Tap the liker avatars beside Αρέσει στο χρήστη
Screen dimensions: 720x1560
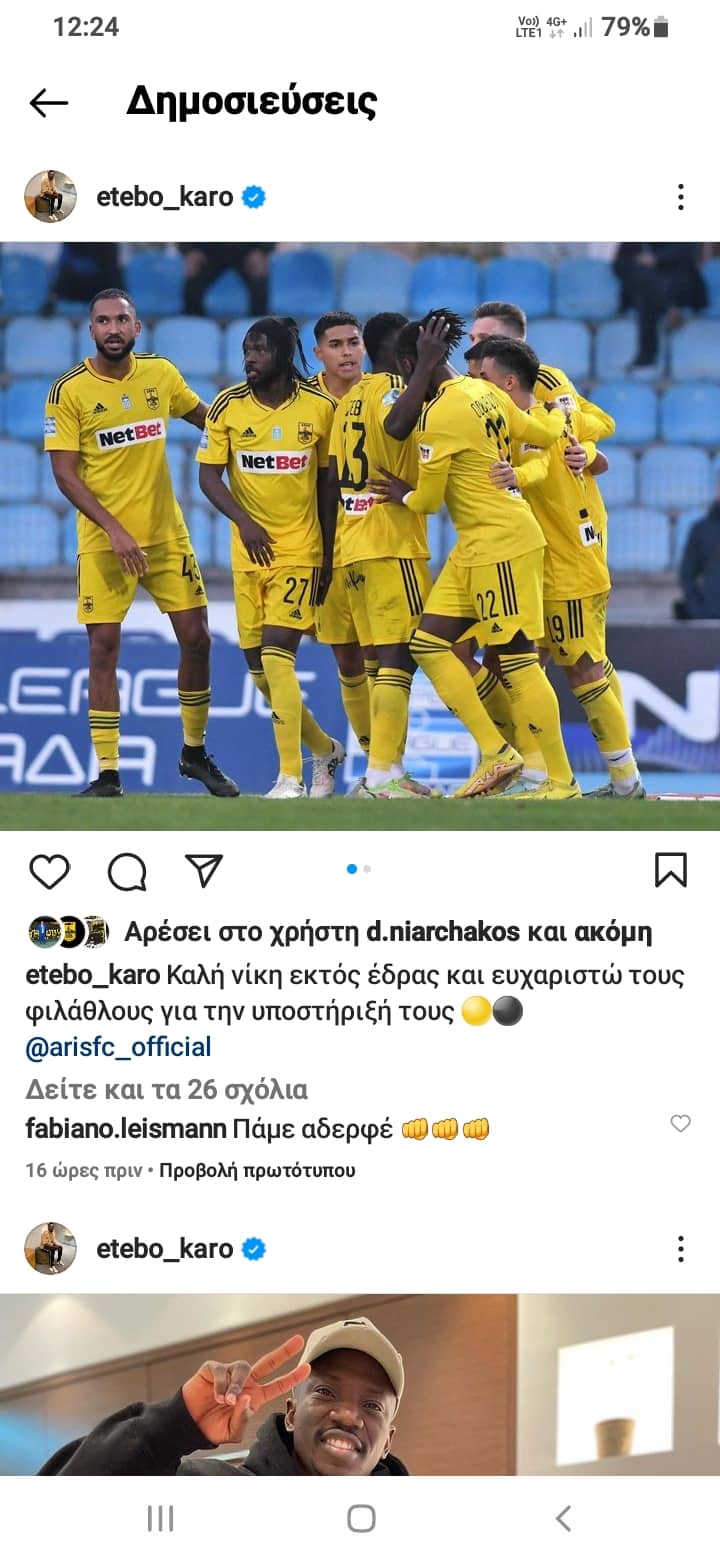[68, 932]
